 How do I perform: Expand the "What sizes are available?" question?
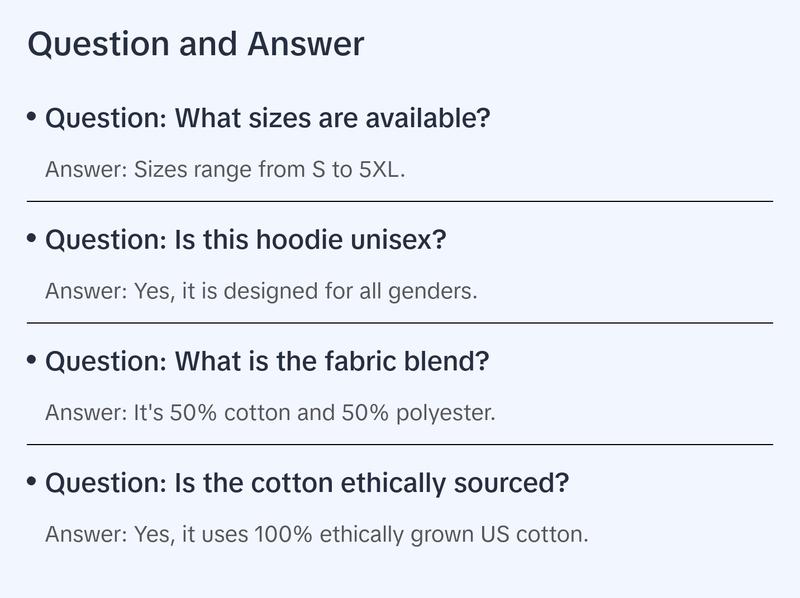coord(268,119)
